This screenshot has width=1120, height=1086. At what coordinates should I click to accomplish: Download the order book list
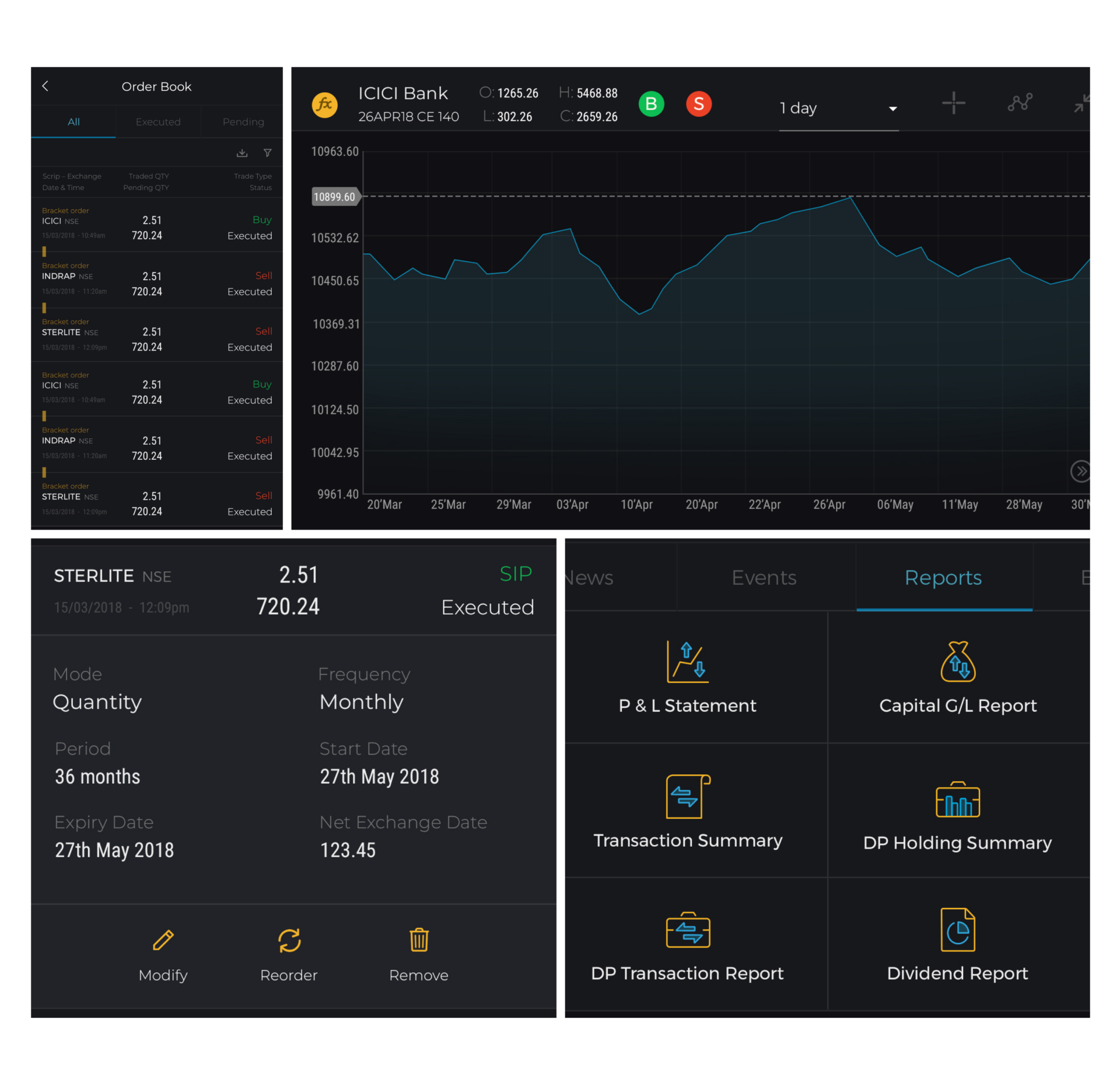tap(242, 153)
